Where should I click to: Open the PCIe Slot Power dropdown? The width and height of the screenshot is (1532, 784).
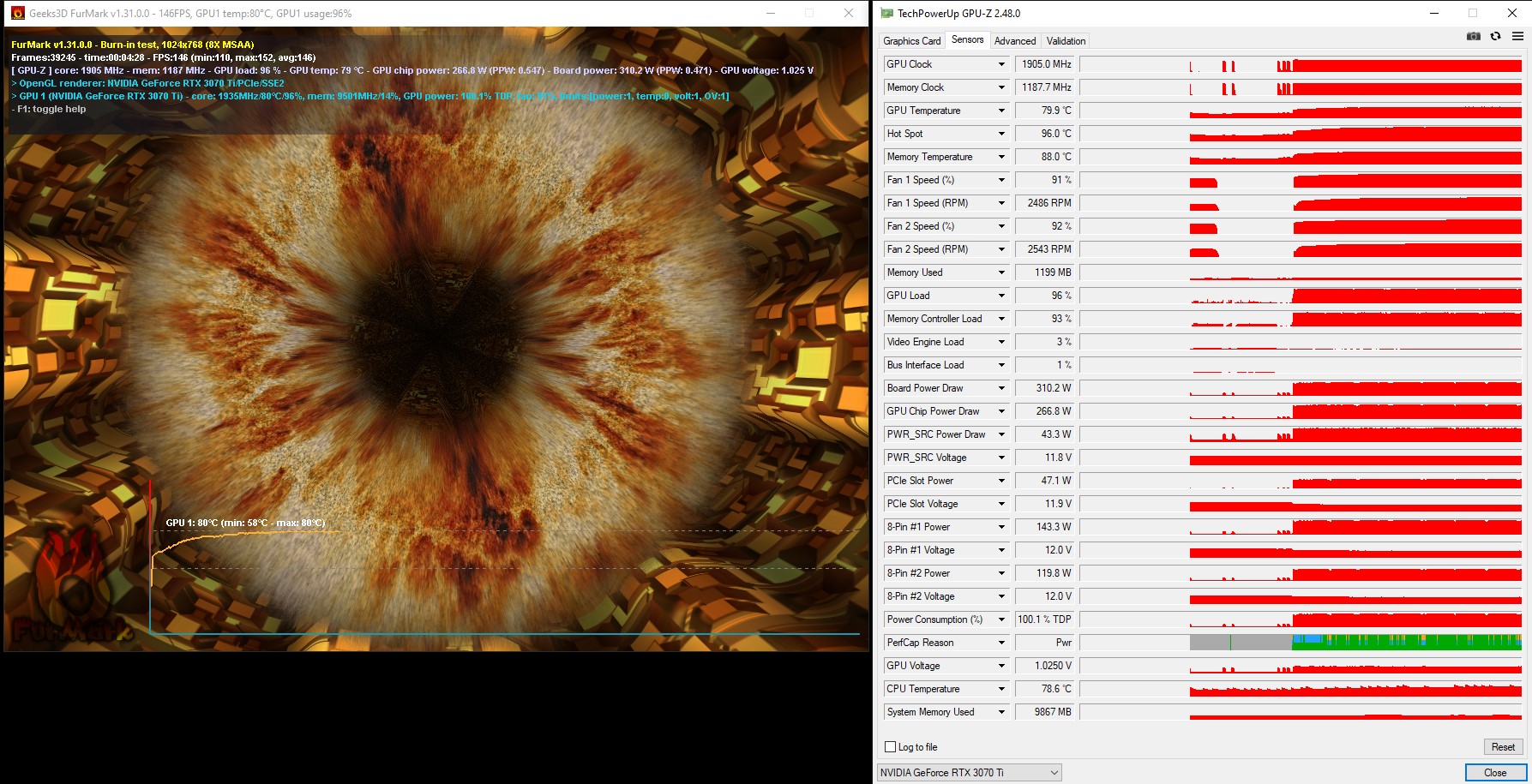[1001, 481]
